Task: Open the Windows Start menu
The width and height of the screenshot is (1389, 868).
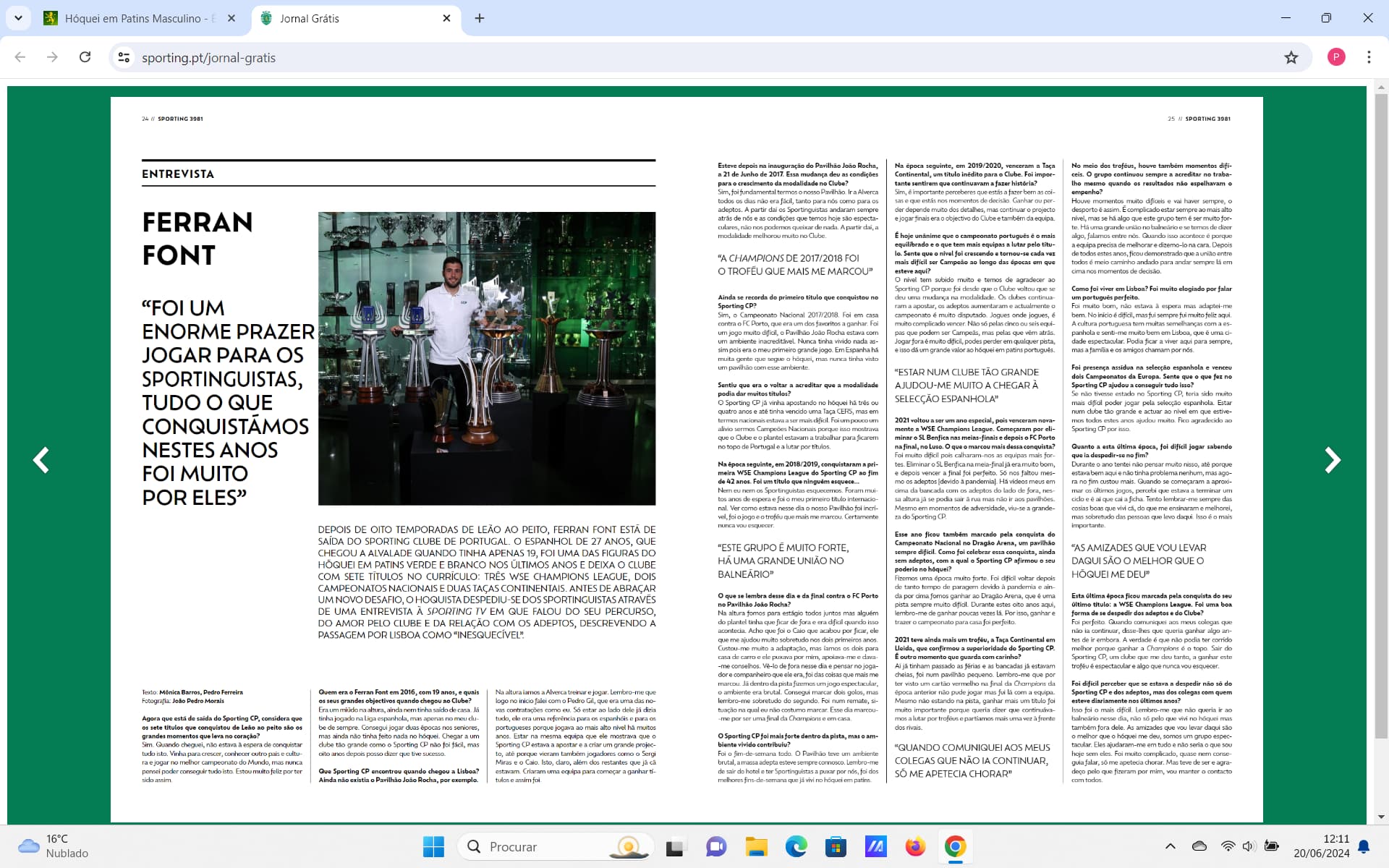Action: pyautogui.click(x=433, y=846)
